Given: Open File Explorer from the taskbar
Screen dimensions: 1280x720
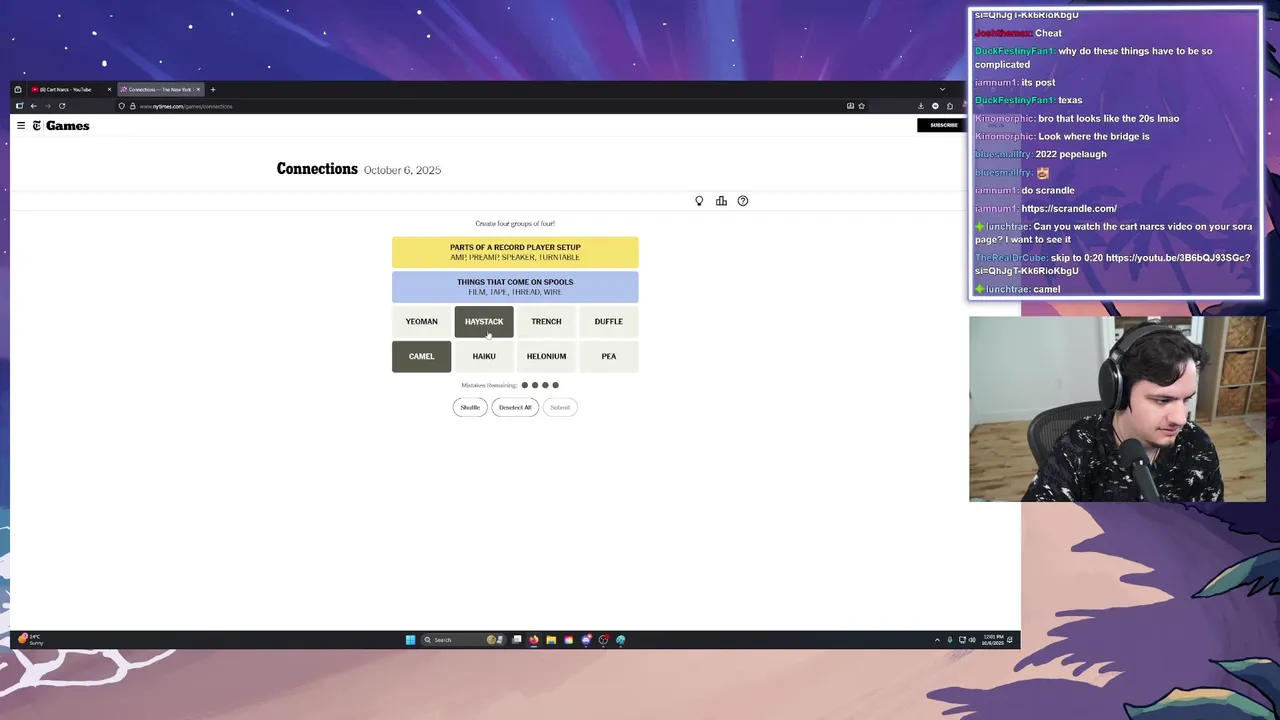Looking at the screenshot, I should [x=551, y=640].
